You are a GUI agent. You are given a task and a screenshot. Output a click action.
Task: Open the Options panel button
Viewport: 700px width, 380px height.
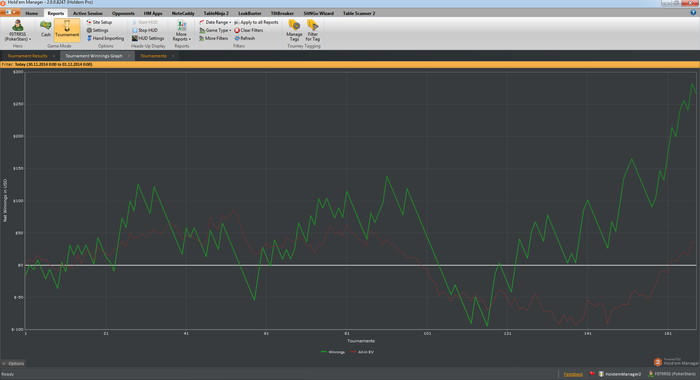tap(13, 363)
